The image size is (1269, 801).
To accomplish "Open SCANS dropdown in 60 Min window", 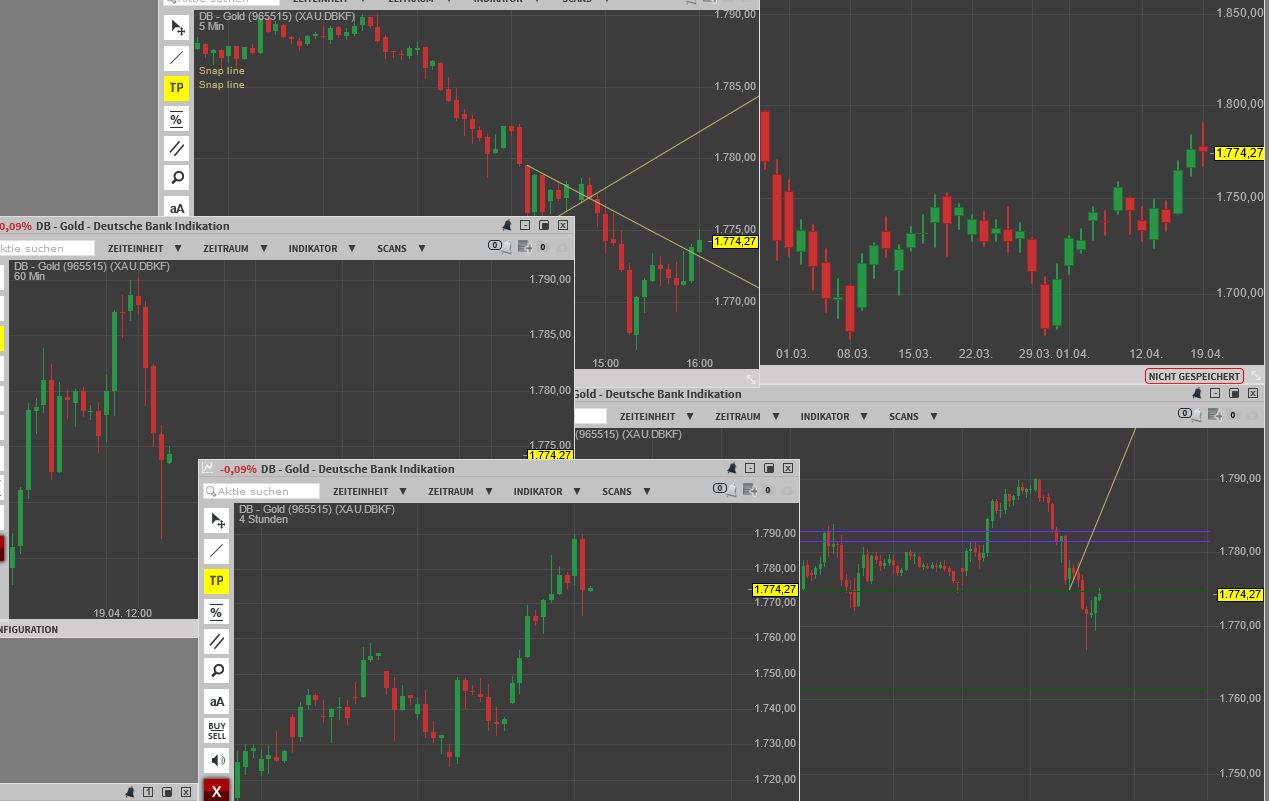I will [401, 248].
